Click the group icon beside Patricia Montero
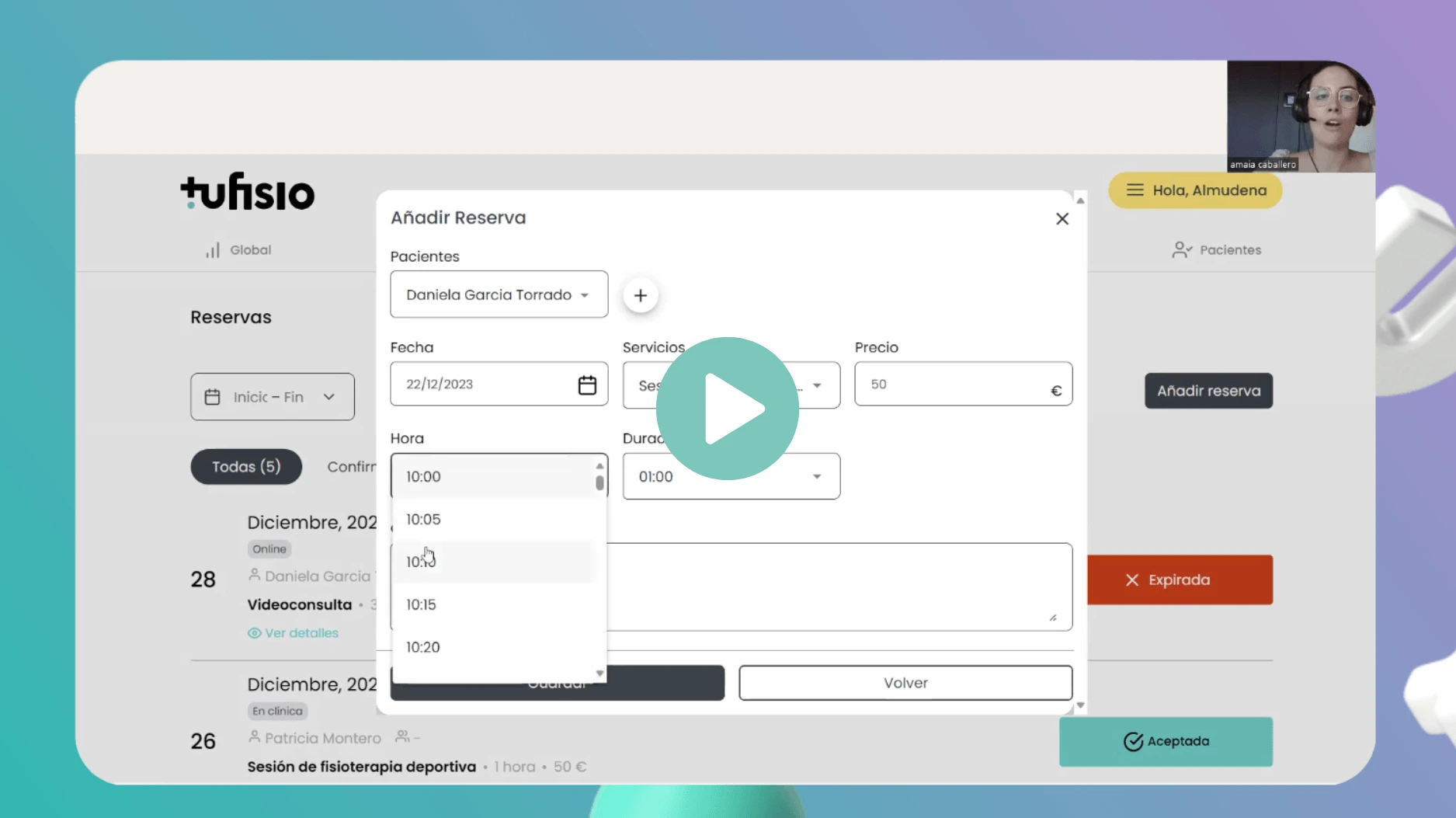 [x=402, y=736]
